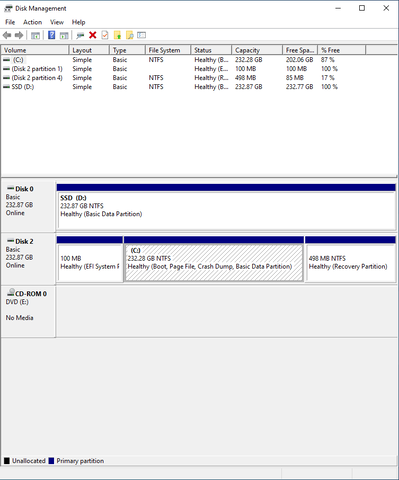Image resolution: width=399 pixels, height=480 pixels.
Task: Click the Primary partition legend label
Action: 80,461
